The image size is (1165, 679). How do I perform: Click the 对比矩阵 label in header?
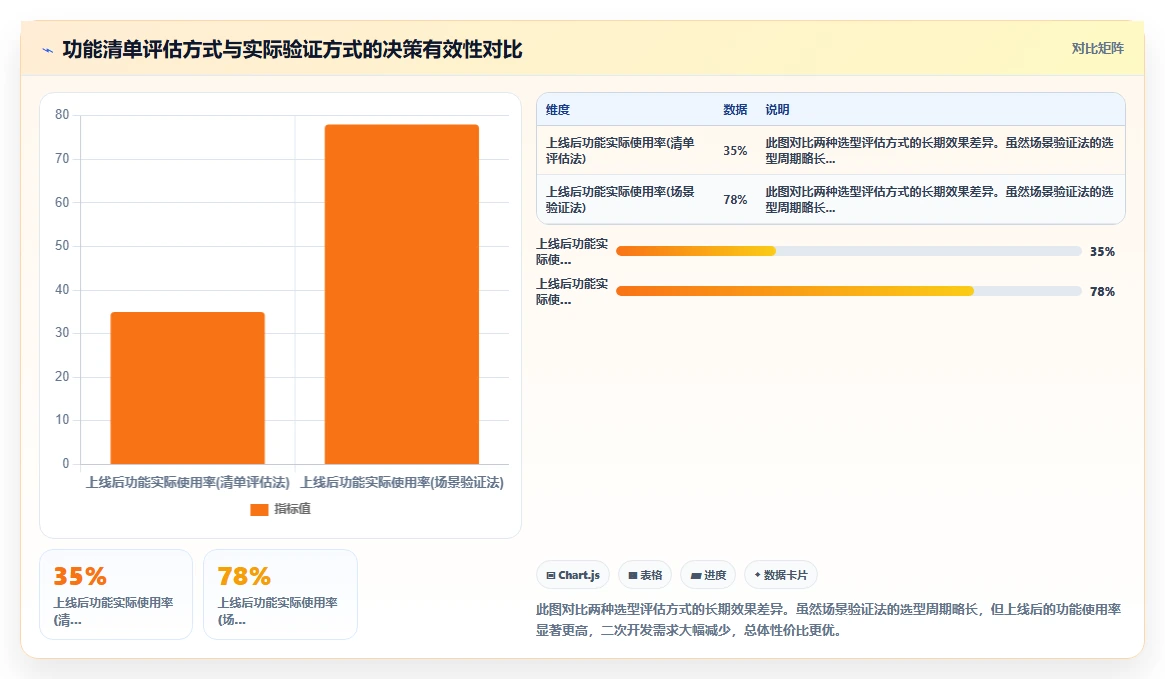coord(1097,48)
